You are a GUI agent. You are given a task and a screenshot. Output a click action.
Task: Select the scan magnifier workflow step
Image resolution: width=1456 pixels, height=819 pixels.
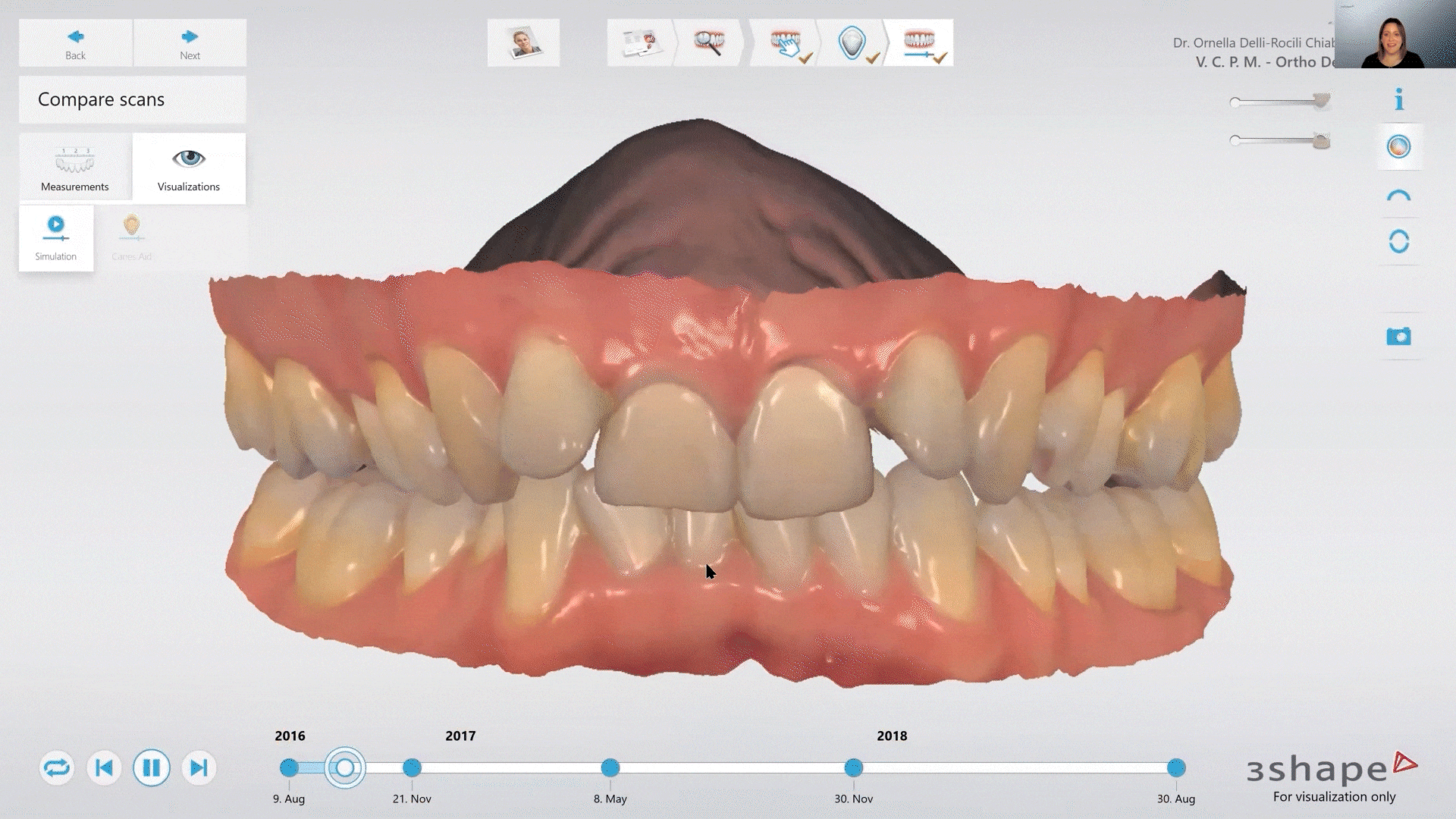coord(709,42)
